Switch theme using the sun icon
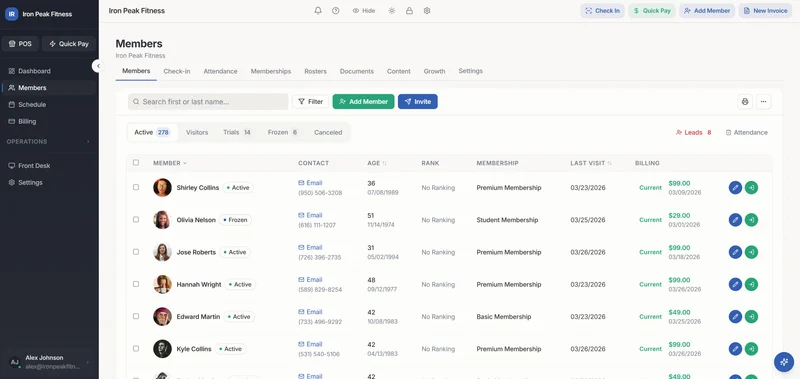Screen dimensions: 800x379 pyautogui.click(x=391, y=11)
